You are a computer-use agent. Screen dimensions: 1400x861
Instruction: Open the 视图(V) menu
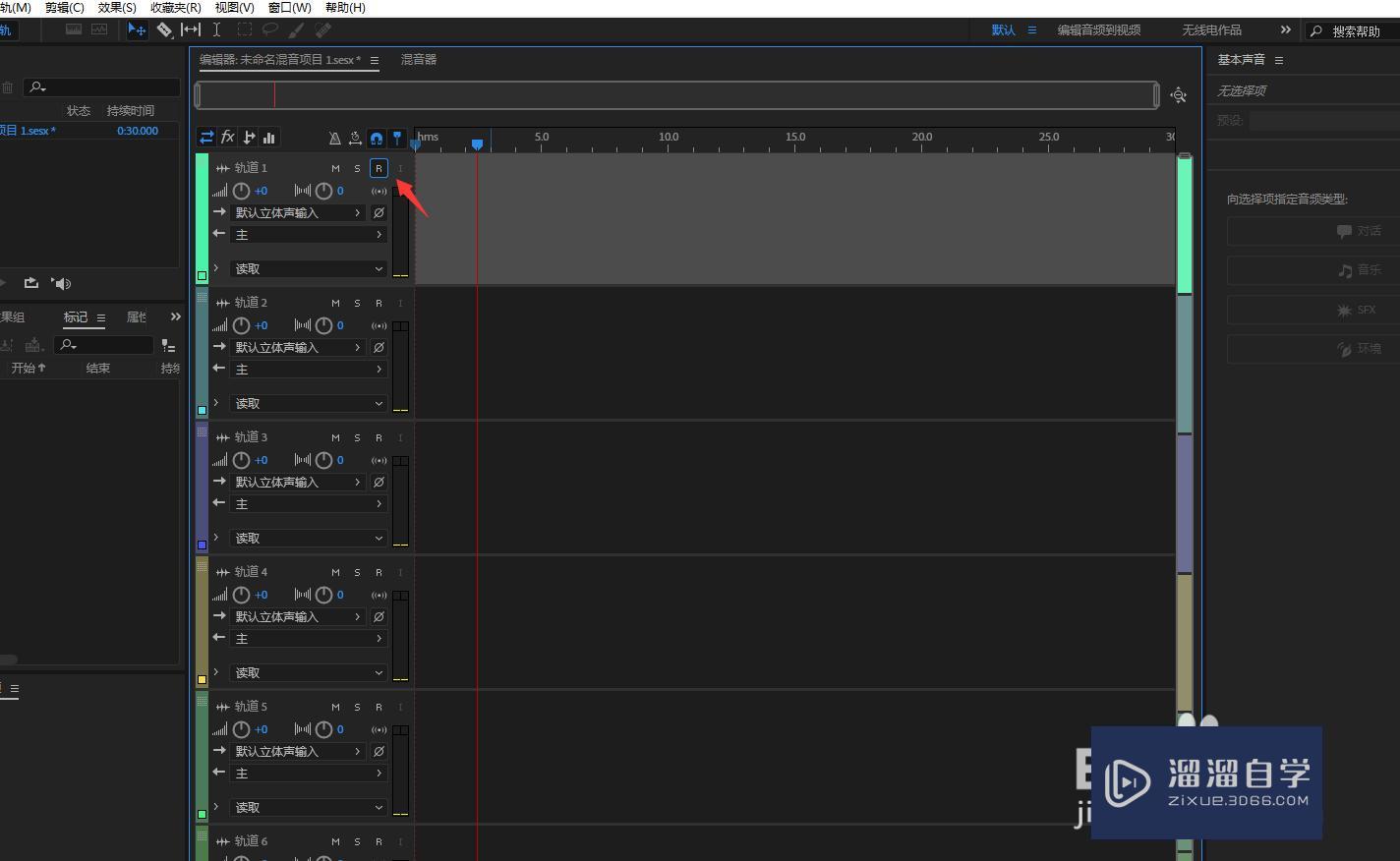234,8
